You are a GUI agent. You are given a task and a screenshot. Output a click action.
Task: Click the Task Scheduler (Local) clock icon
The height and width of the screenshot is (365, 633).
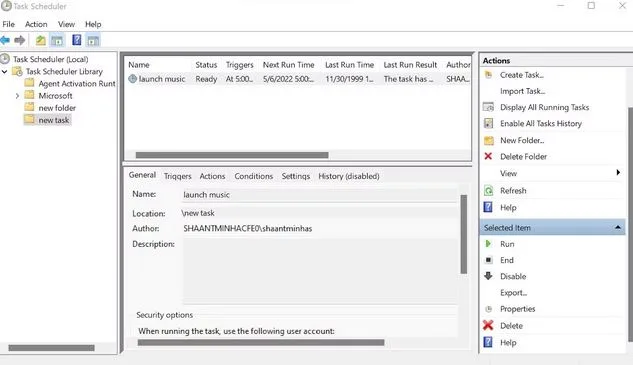(5, 59)
